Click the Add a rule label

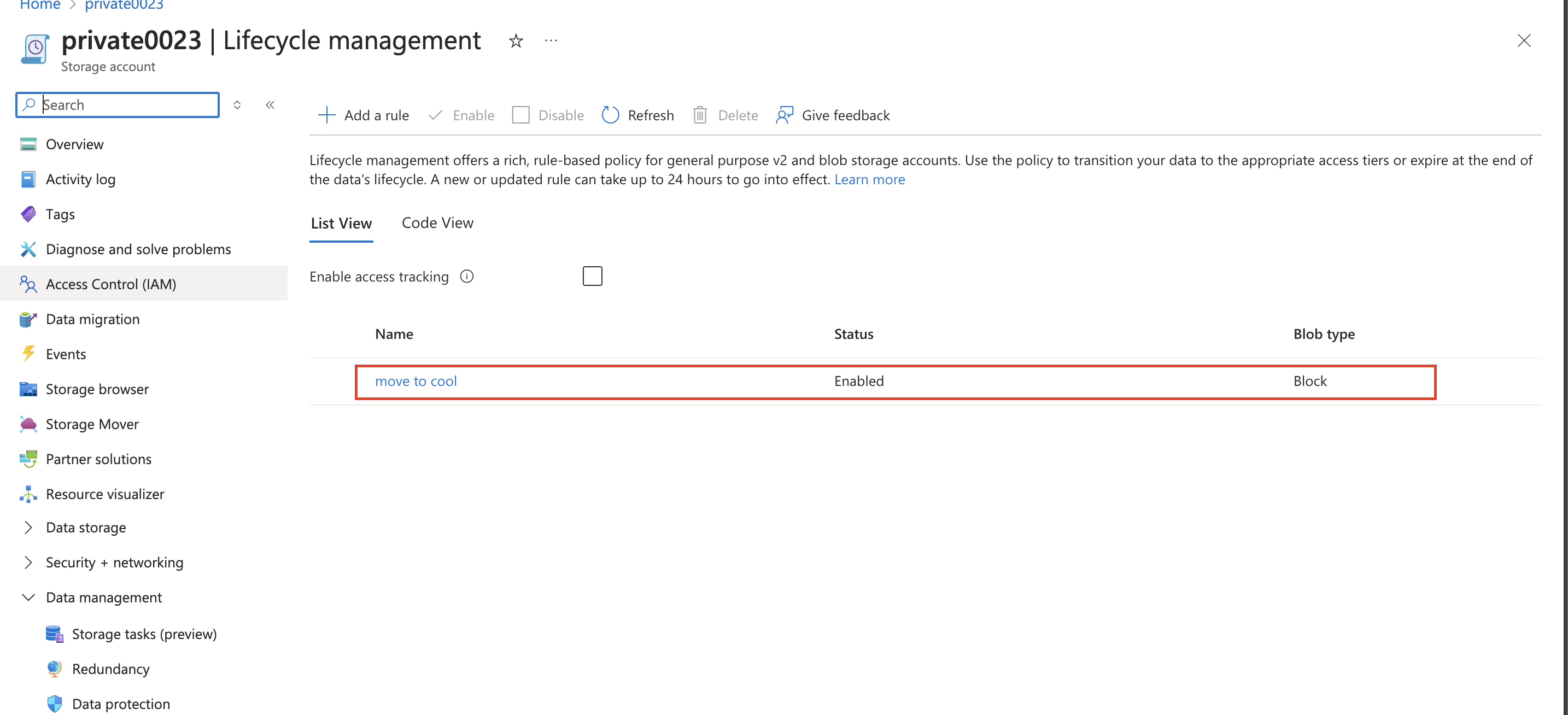tap(377, 115)
